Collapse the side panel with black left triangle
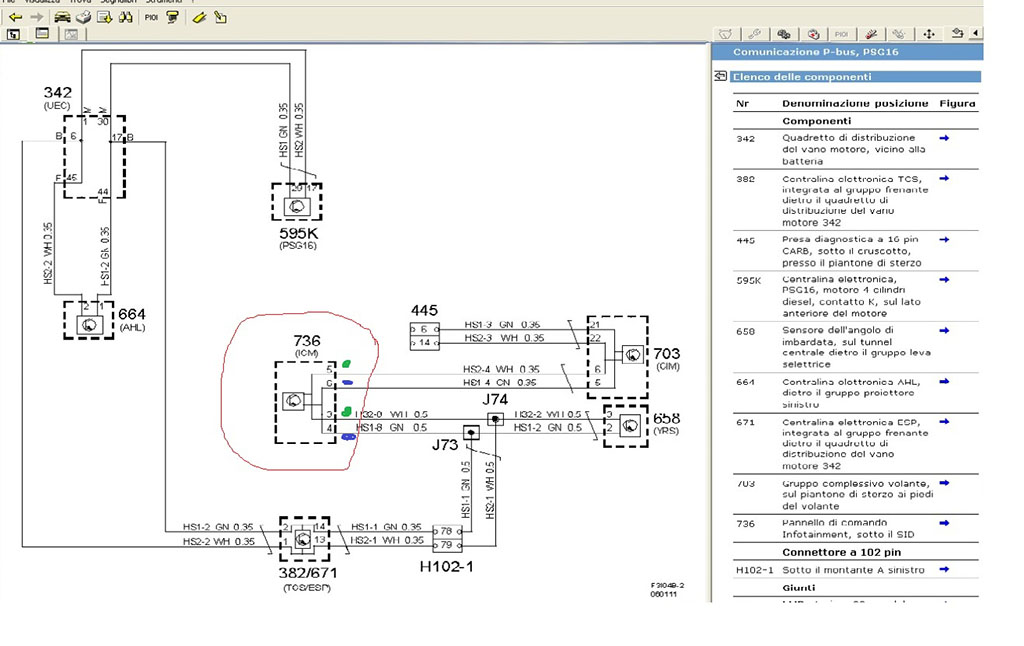Image resolution: width=1024 pixels, height=646 pixels. pos(976,33)
